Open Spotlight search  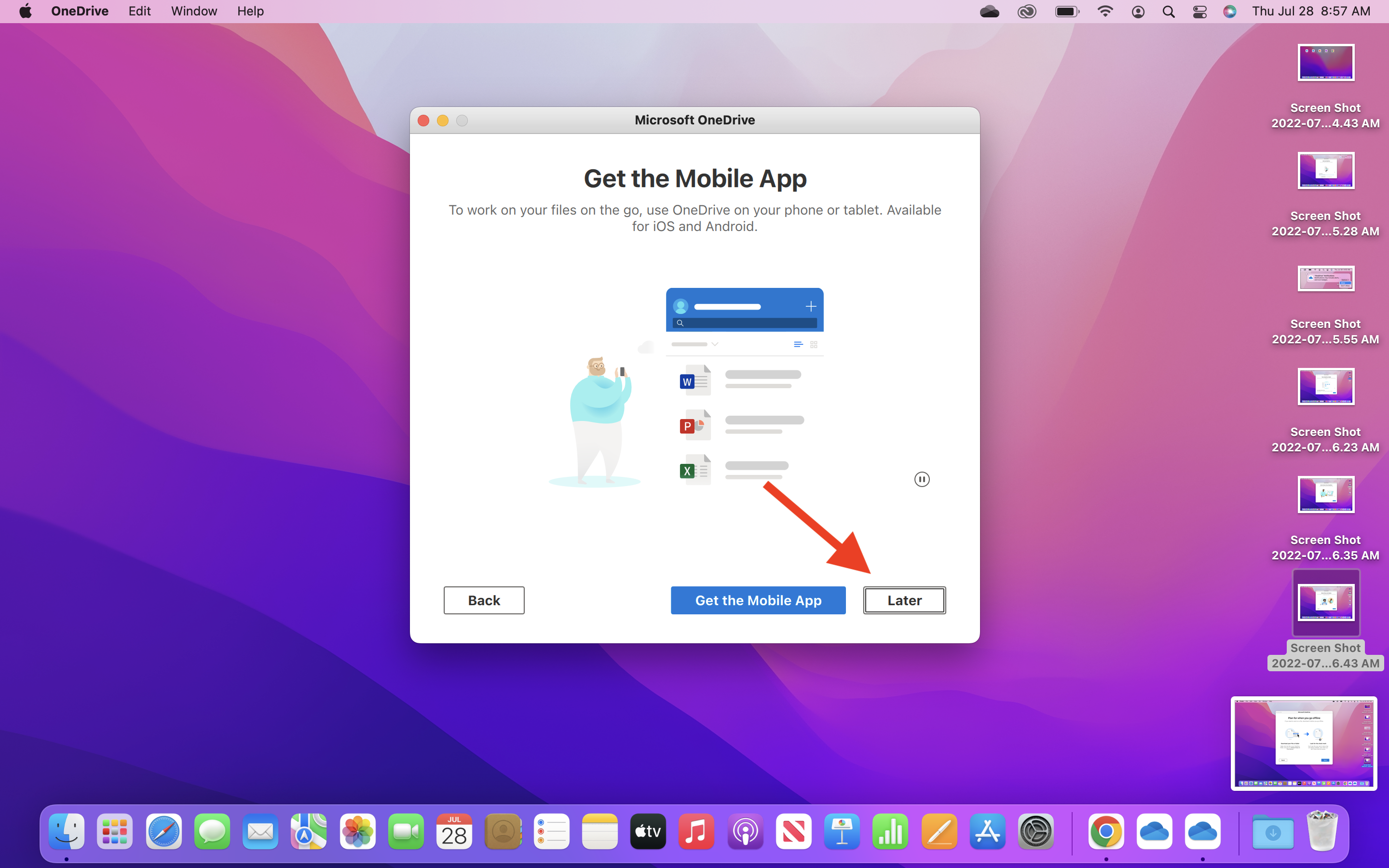pos(1168,12)
